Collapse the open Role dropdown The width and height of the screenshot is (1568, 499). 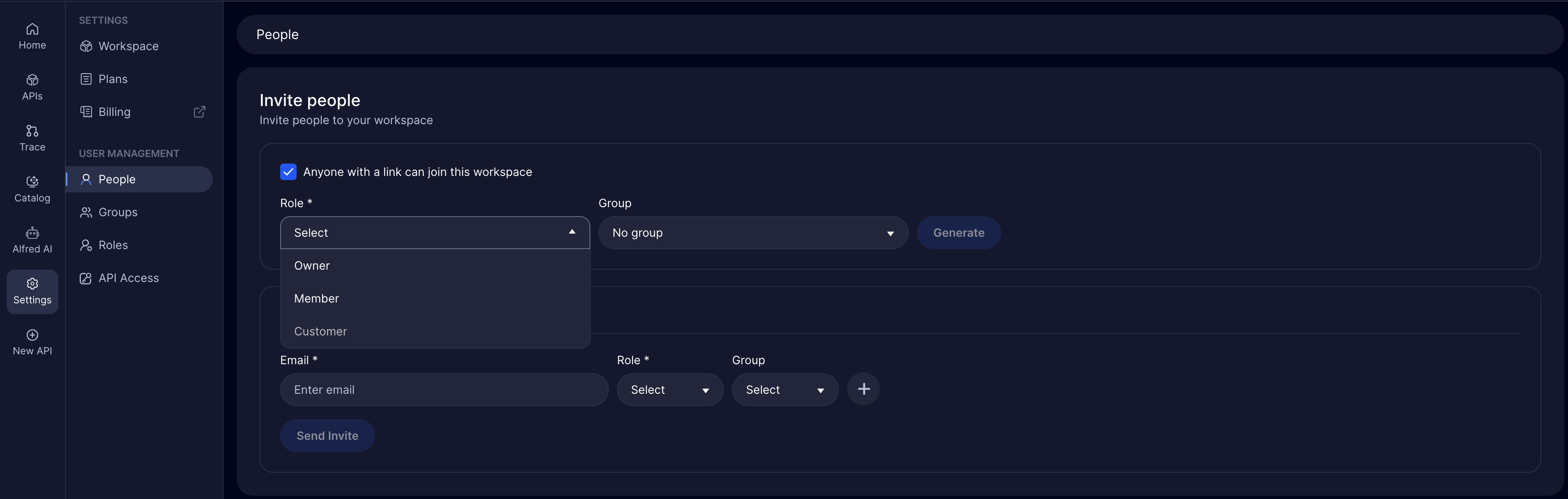[x=571, y=233]
